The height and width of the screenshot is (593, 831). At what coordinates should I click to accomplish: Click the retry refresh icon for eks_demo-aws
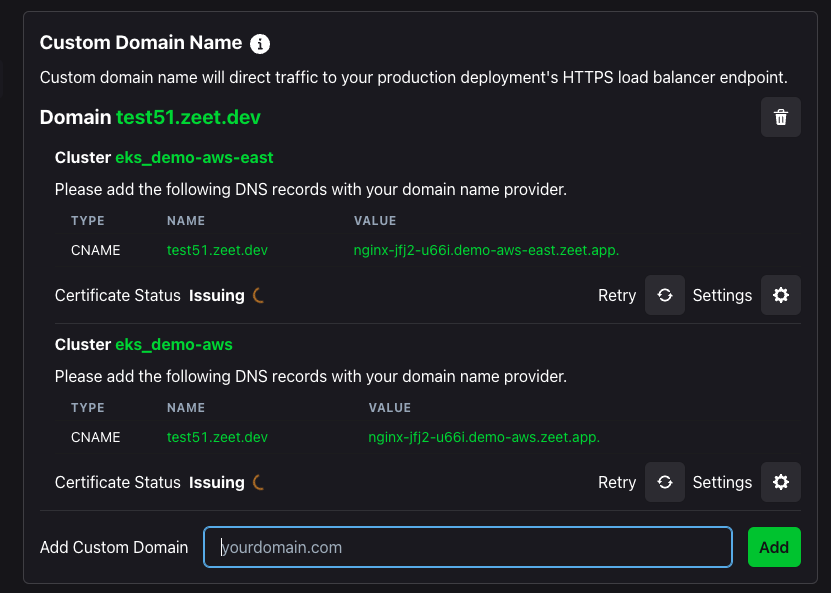pos(665,482)
